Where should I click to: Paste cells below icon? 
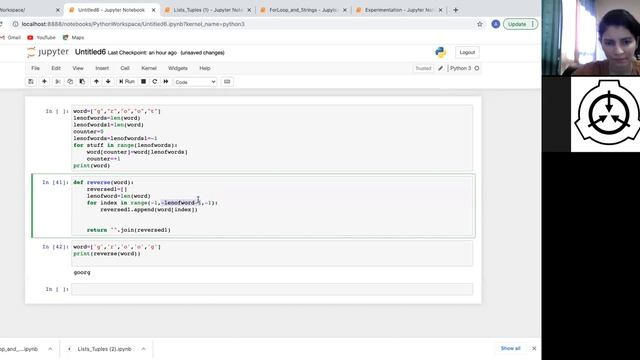click(x=82, y=82)
